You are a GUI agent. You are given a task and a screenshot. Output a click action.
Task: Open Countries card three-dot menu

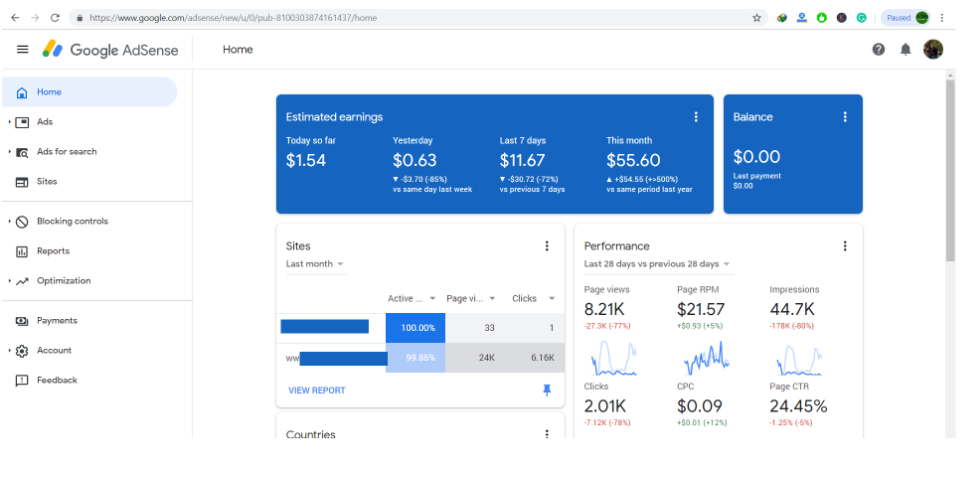pos(547,434)
